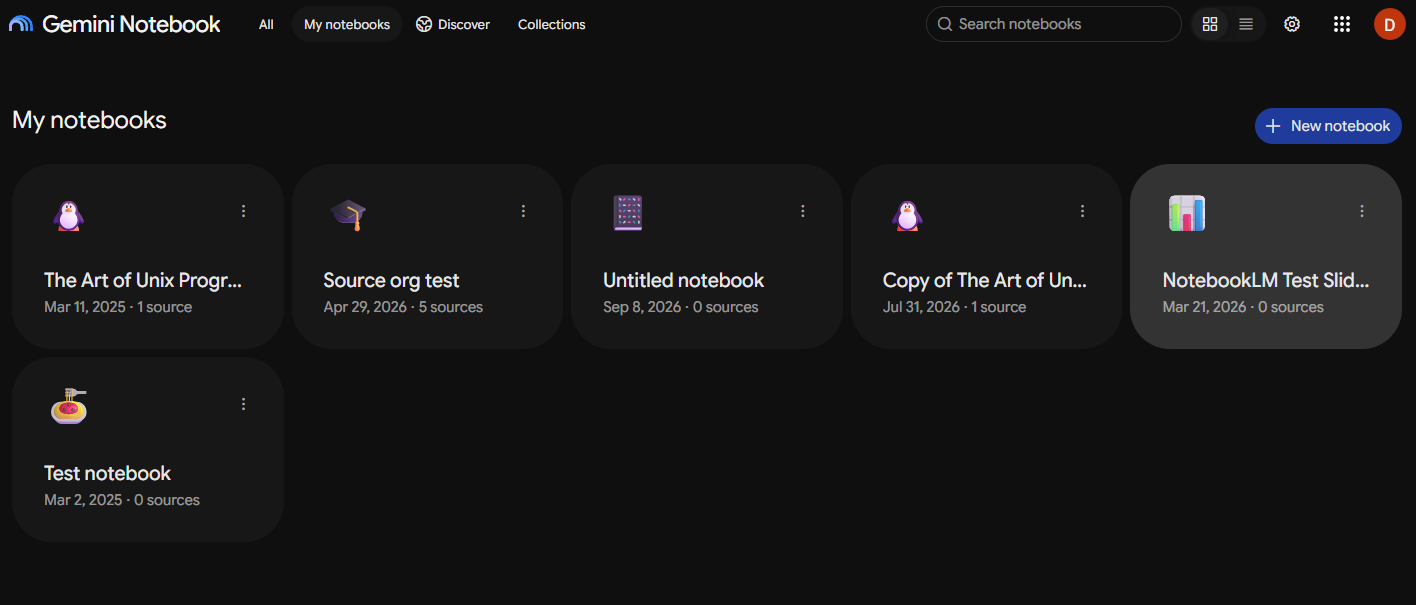Screen dimensions: 1416x605
Task: Click the Search notebooks field
Action: [1054, 24]
